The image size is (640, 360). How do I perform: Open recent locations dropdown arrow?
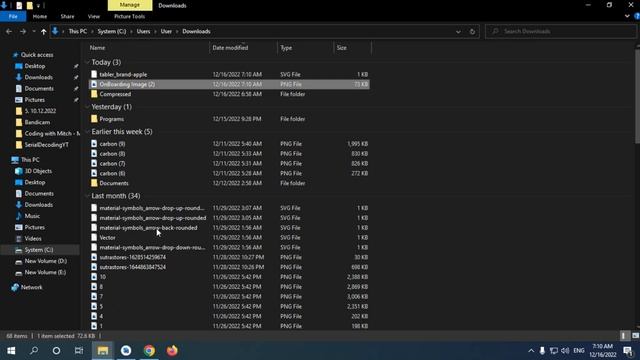[x=34, y=31]
